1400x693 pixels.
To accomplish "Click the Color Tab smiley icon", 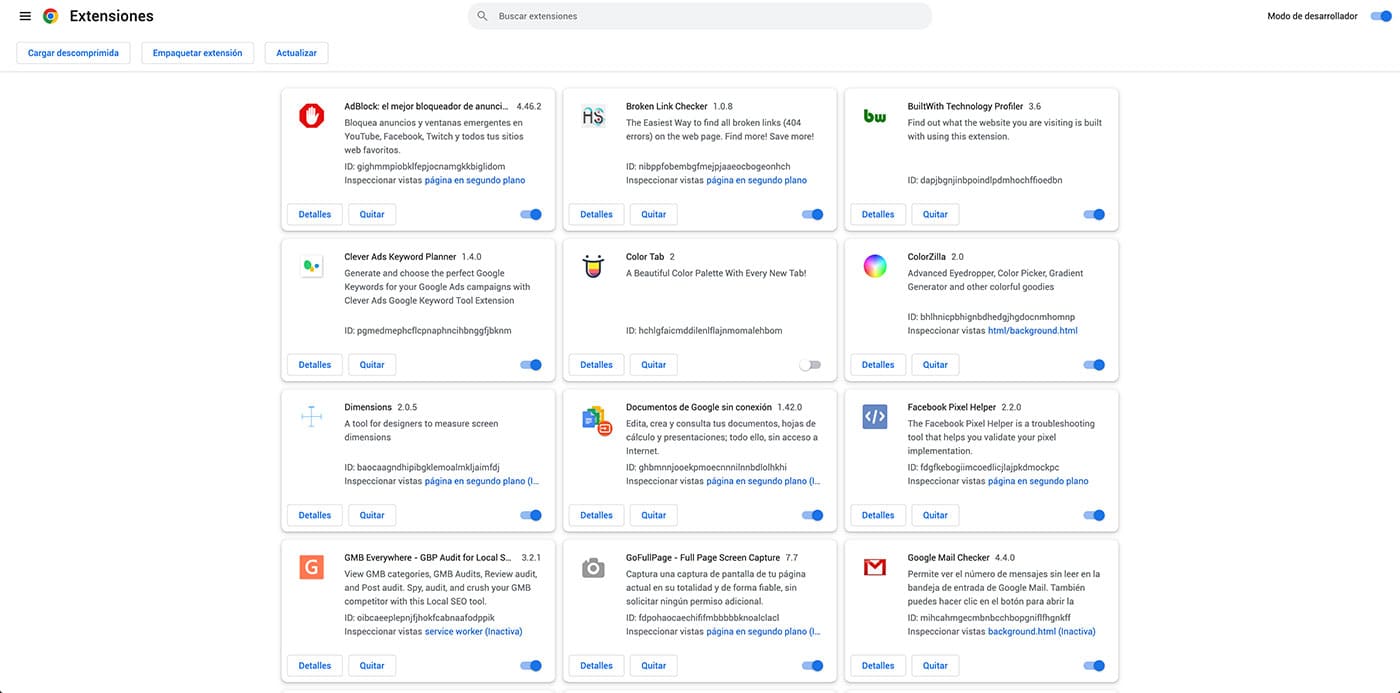I will 593,266.
